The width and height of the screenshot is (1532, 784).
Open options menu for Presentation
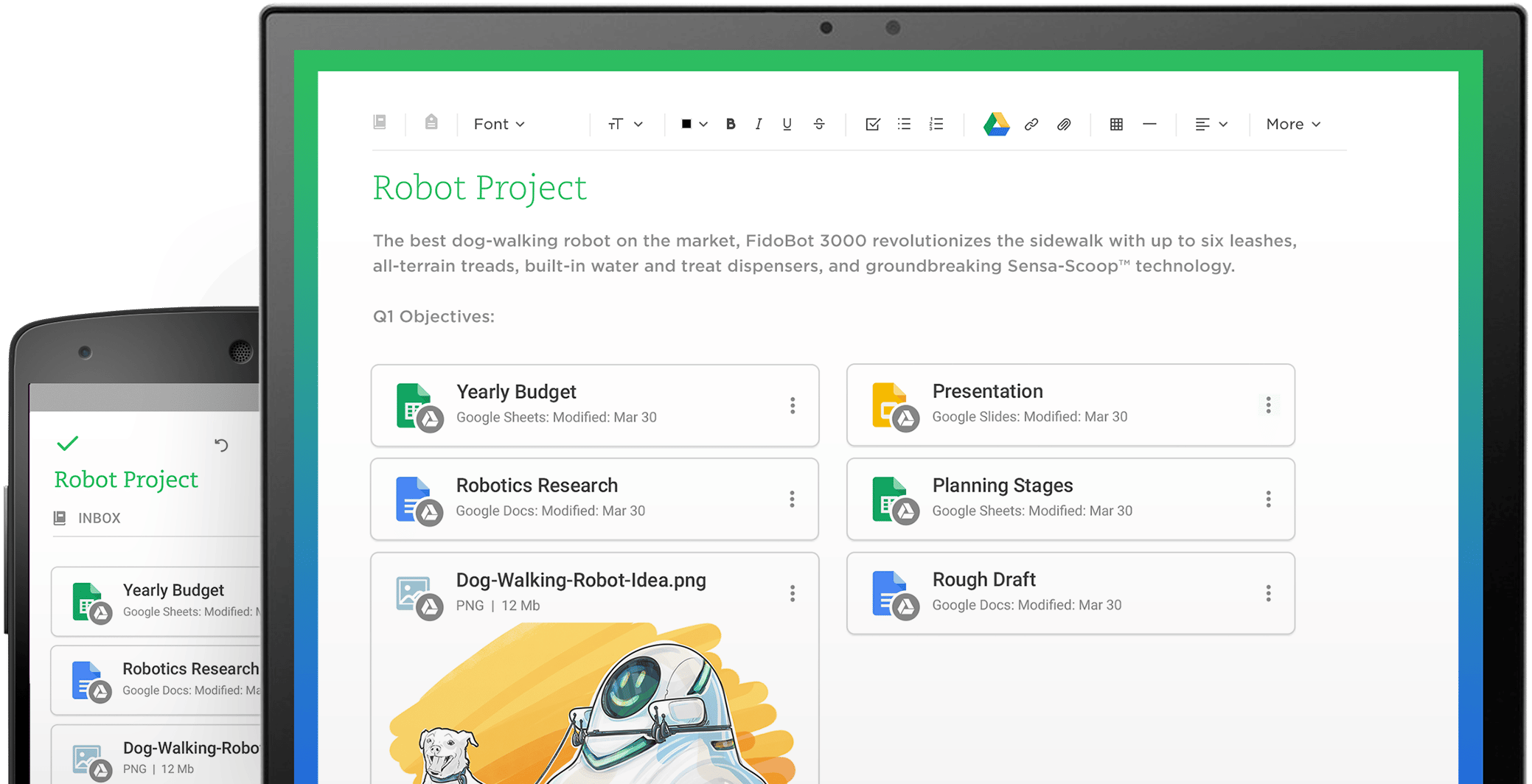point(1268,405)
